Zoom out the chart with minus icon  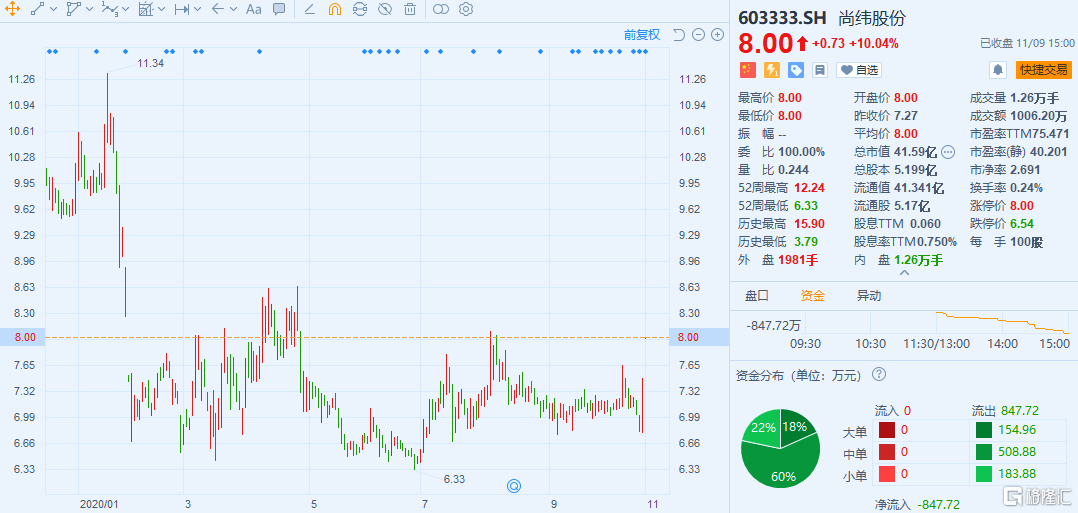698,34
